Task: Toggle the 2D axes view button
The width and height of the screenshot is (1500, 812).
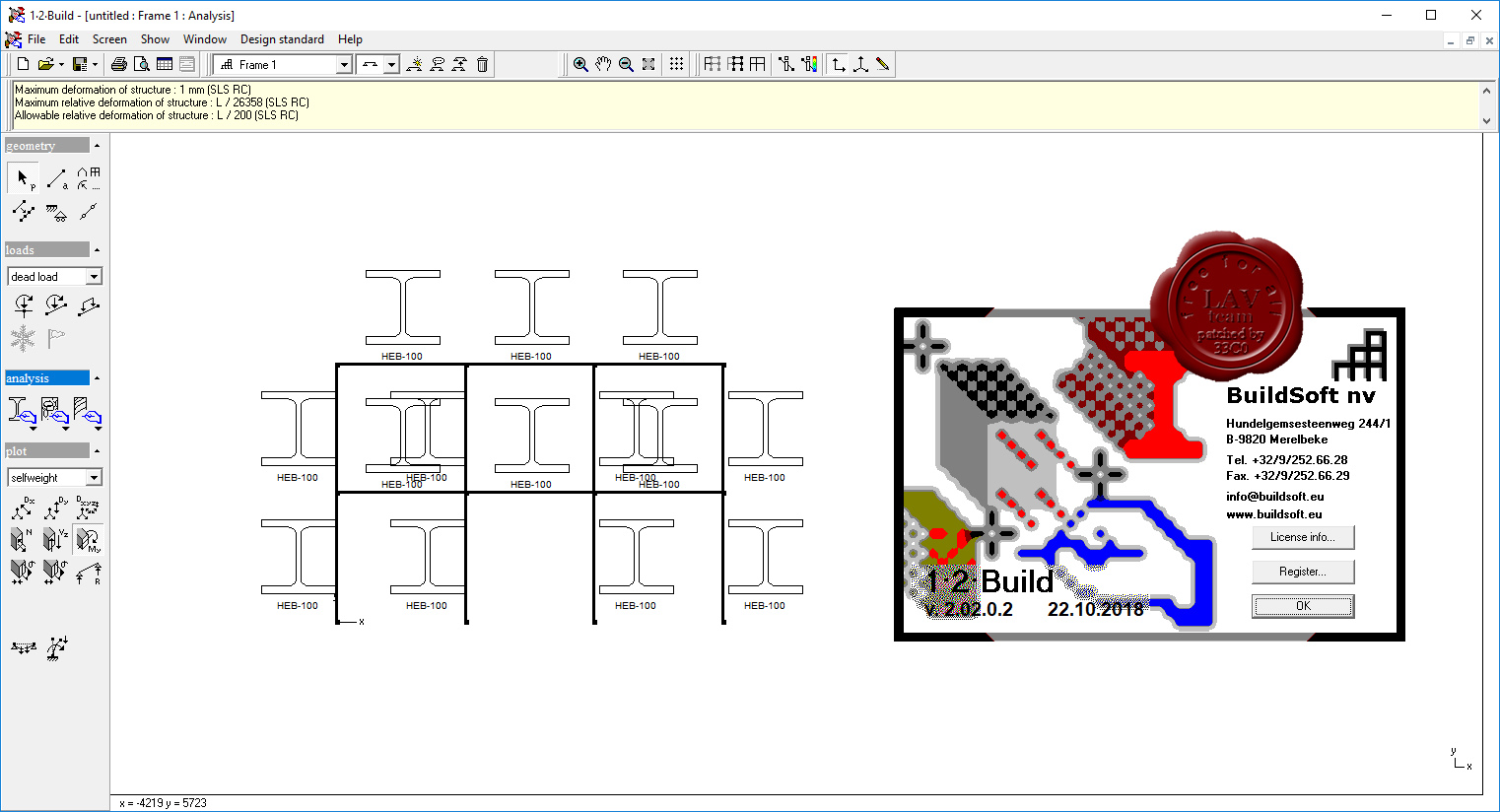Action: pos(838,64)
